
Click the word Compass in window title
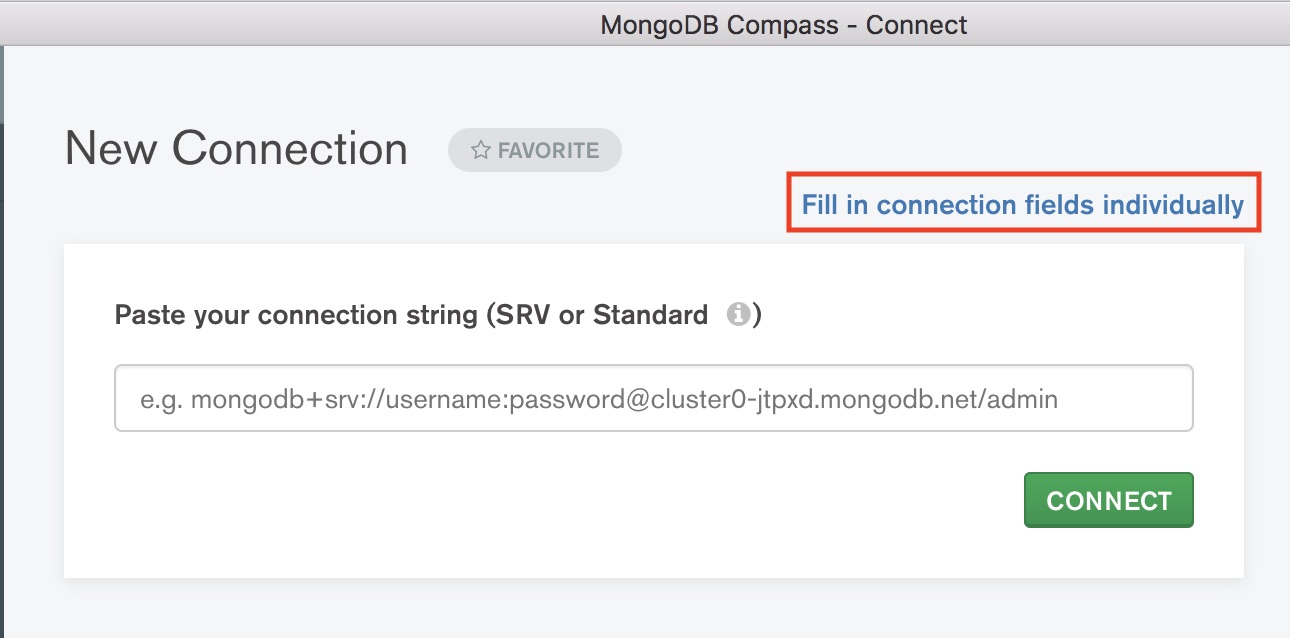tap(782, 24)
